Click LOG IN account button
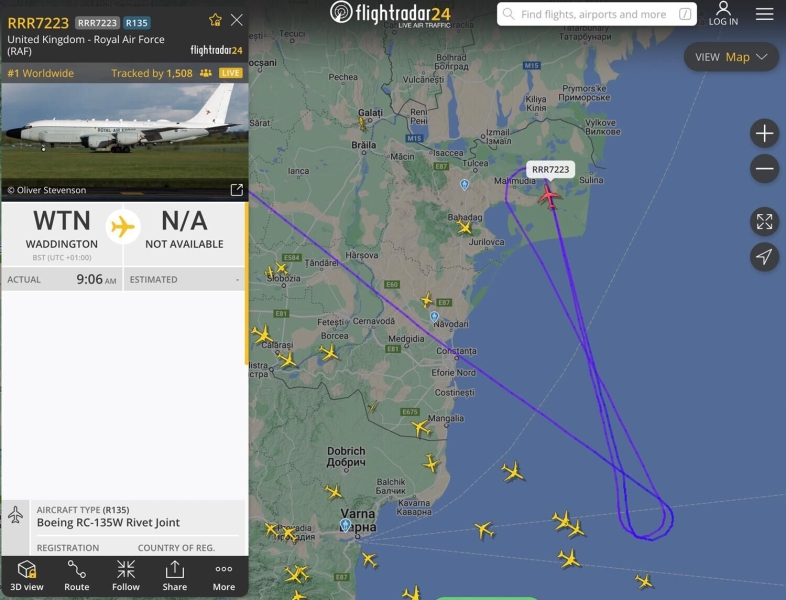 click(x=723, y=14)
